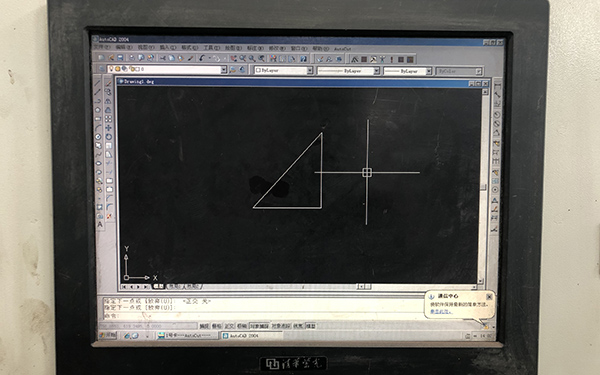Expand the ByLayer lineweight dropdown
Viewport: 600px width, 375px height.
(408, 71)
